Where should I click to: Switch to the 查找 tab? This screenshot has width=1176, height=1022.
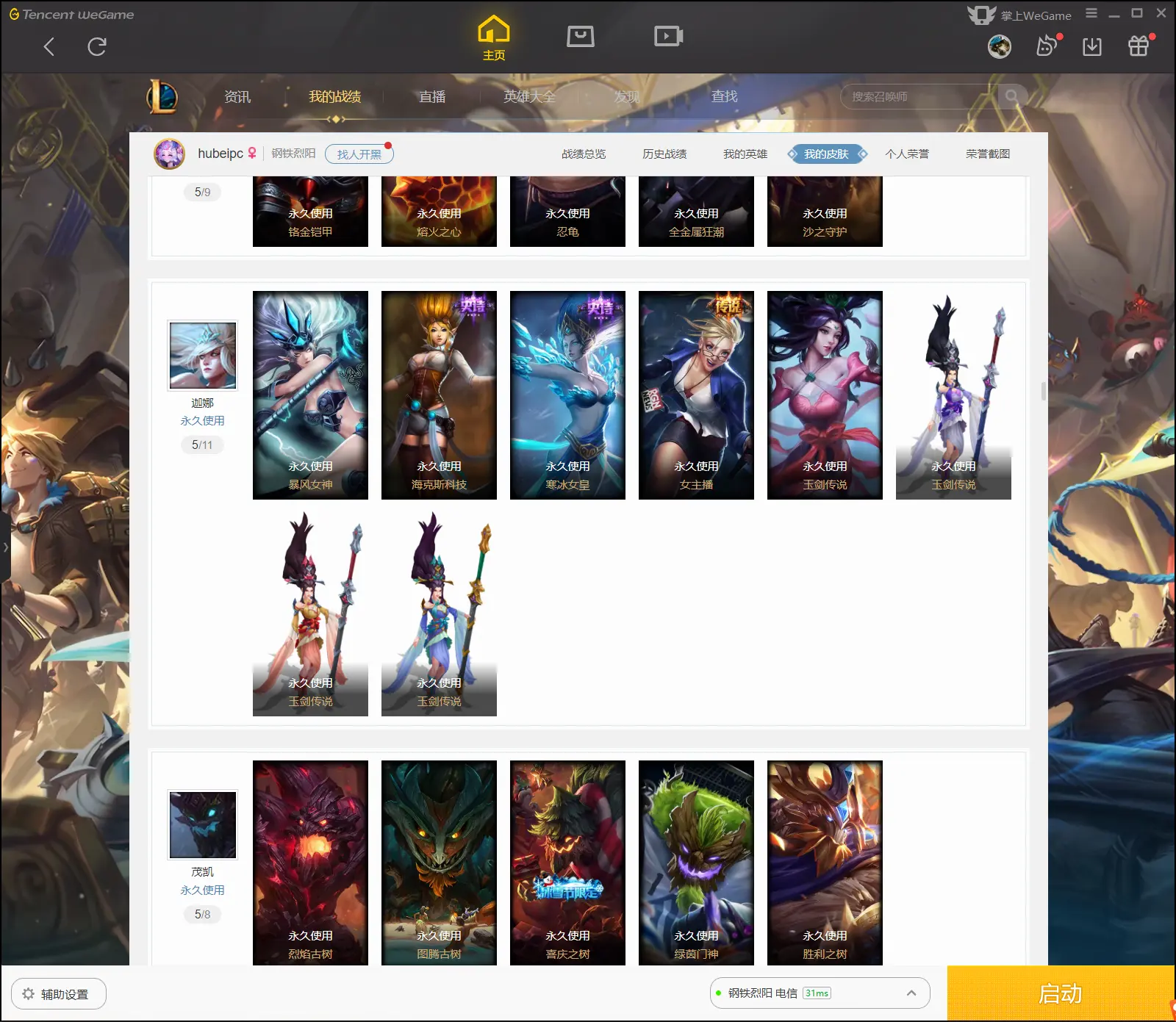tap(724, 96)
